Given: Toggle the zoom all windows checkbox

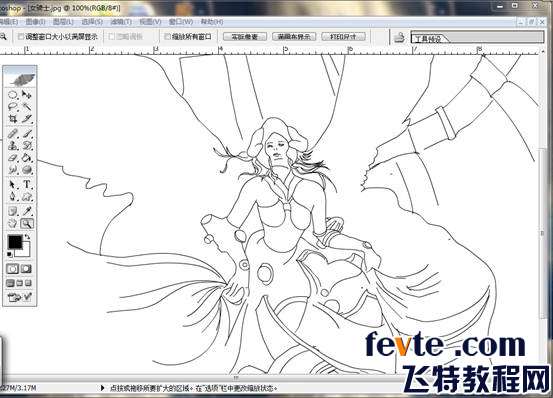Looking at the screenshot, I should tap(168, 36).
